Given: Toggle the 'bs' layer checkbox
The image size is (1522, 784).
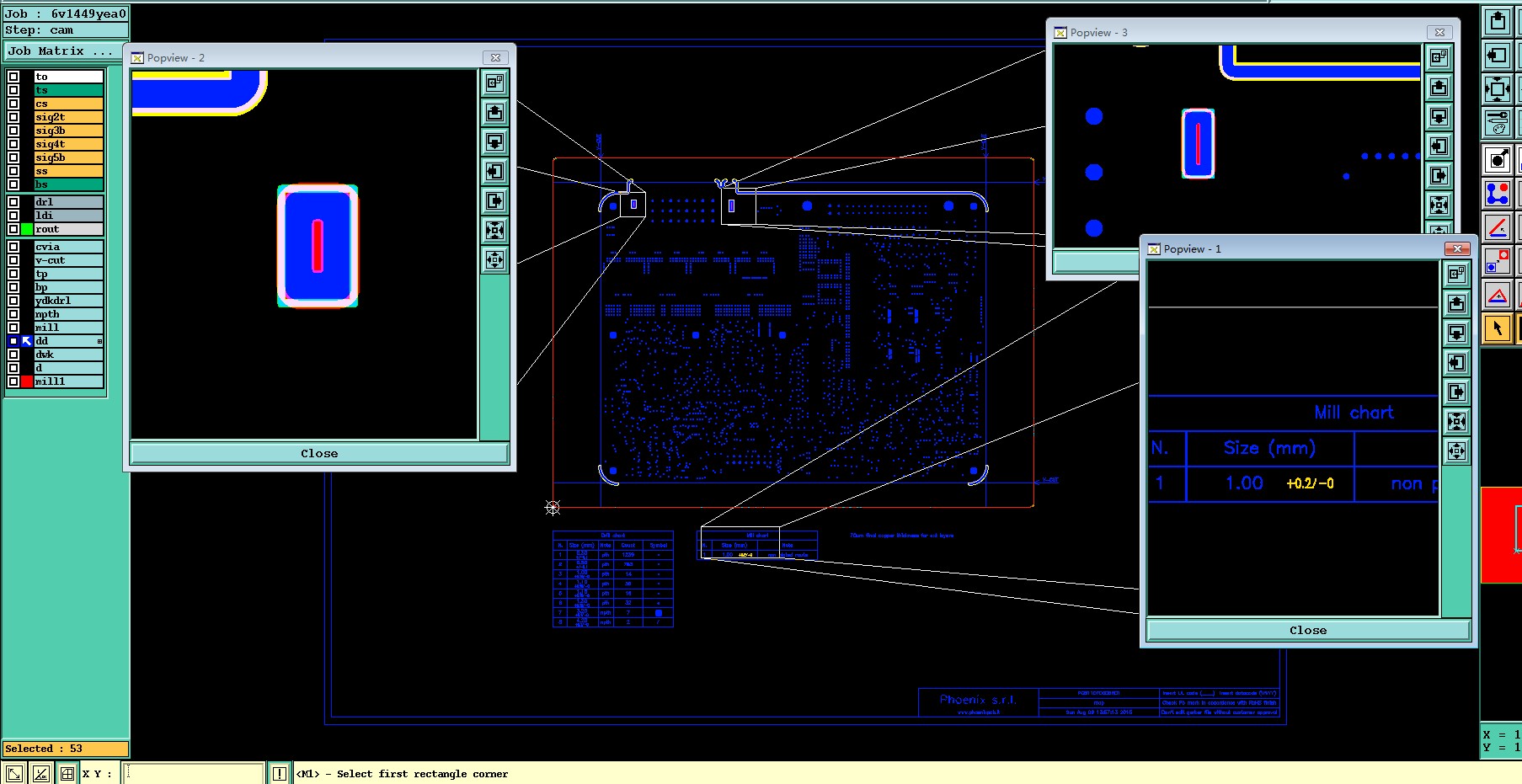Looking at the screenshot, I should coord(13,184).
